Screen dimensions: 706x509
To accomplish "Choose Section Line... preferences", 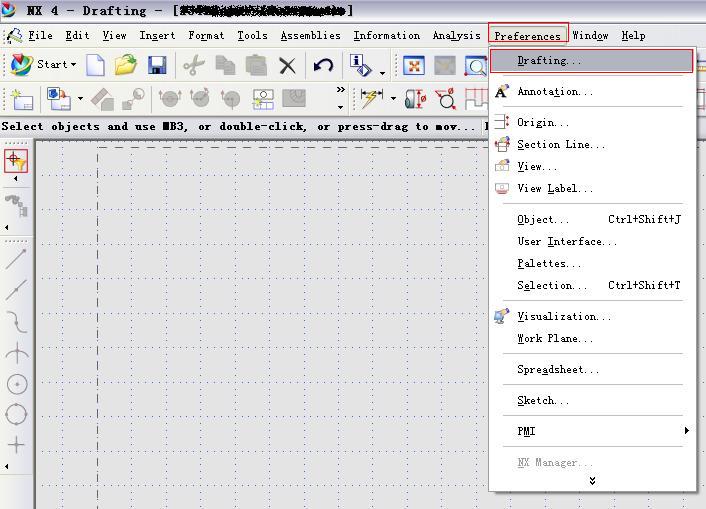I will 593,144.
